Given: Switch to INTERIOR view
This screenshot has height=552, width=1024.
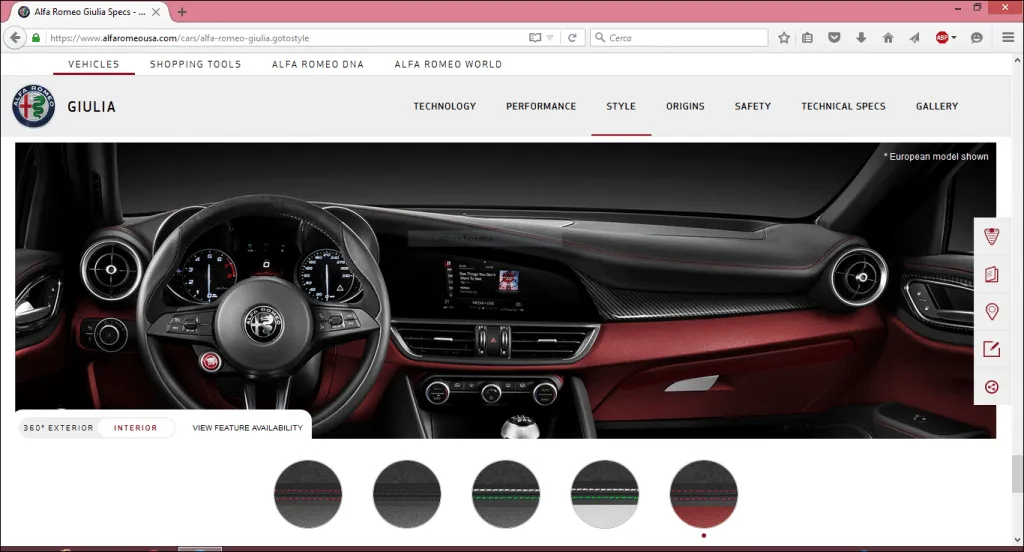Looking at the screenshot, I should (135, 428).
